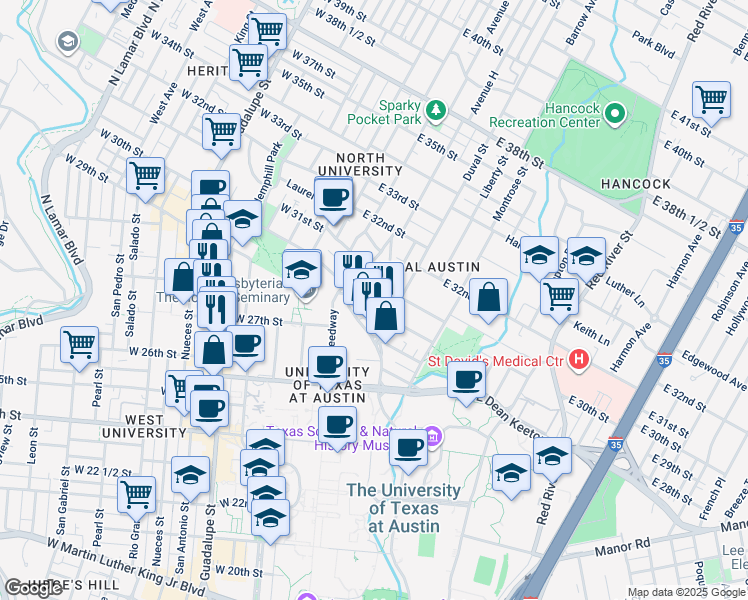
Task: Select the large University of Texas at Austin label
Action: 404,508
